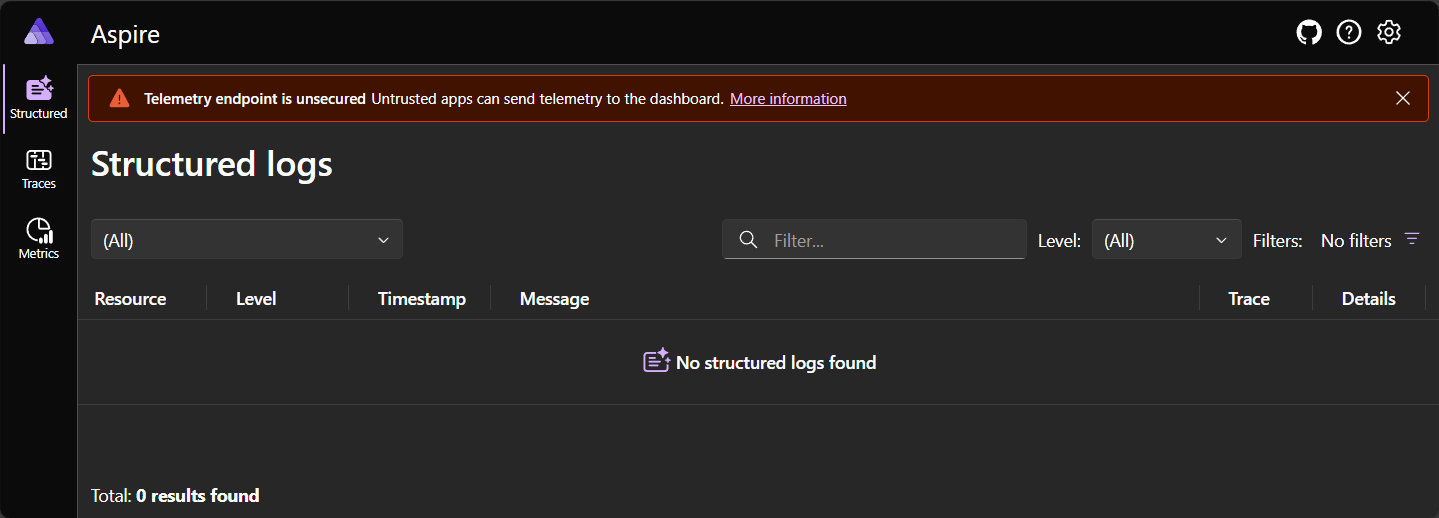Open the Settings gear icon
The width and height of the screenshot is (1439, 518).
[x=1389, y=33]
